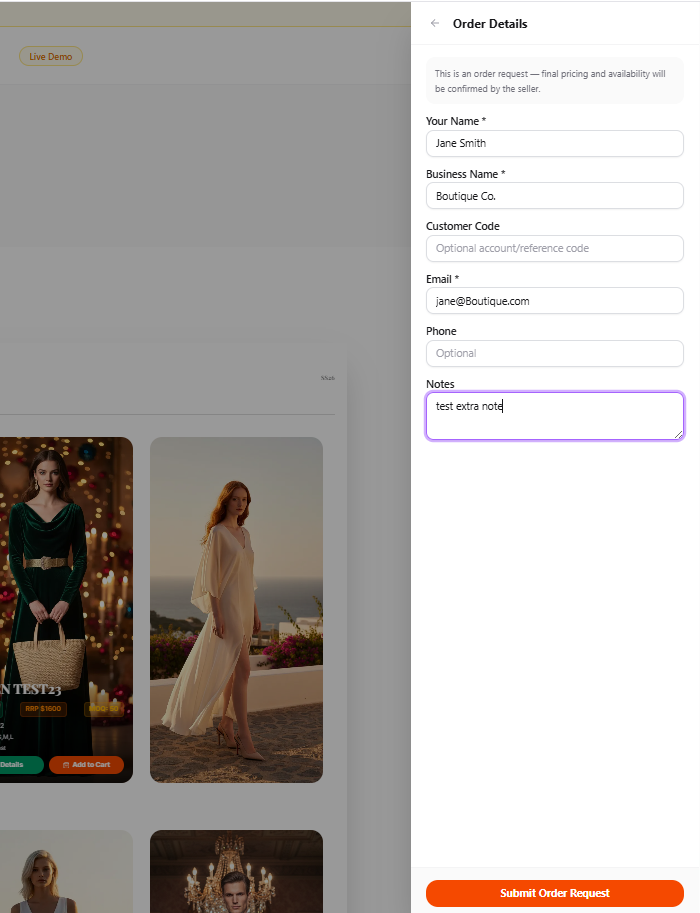Click Add to Cart on green dress card
Viewport: 700px width, 913px height.
[86, 765]
